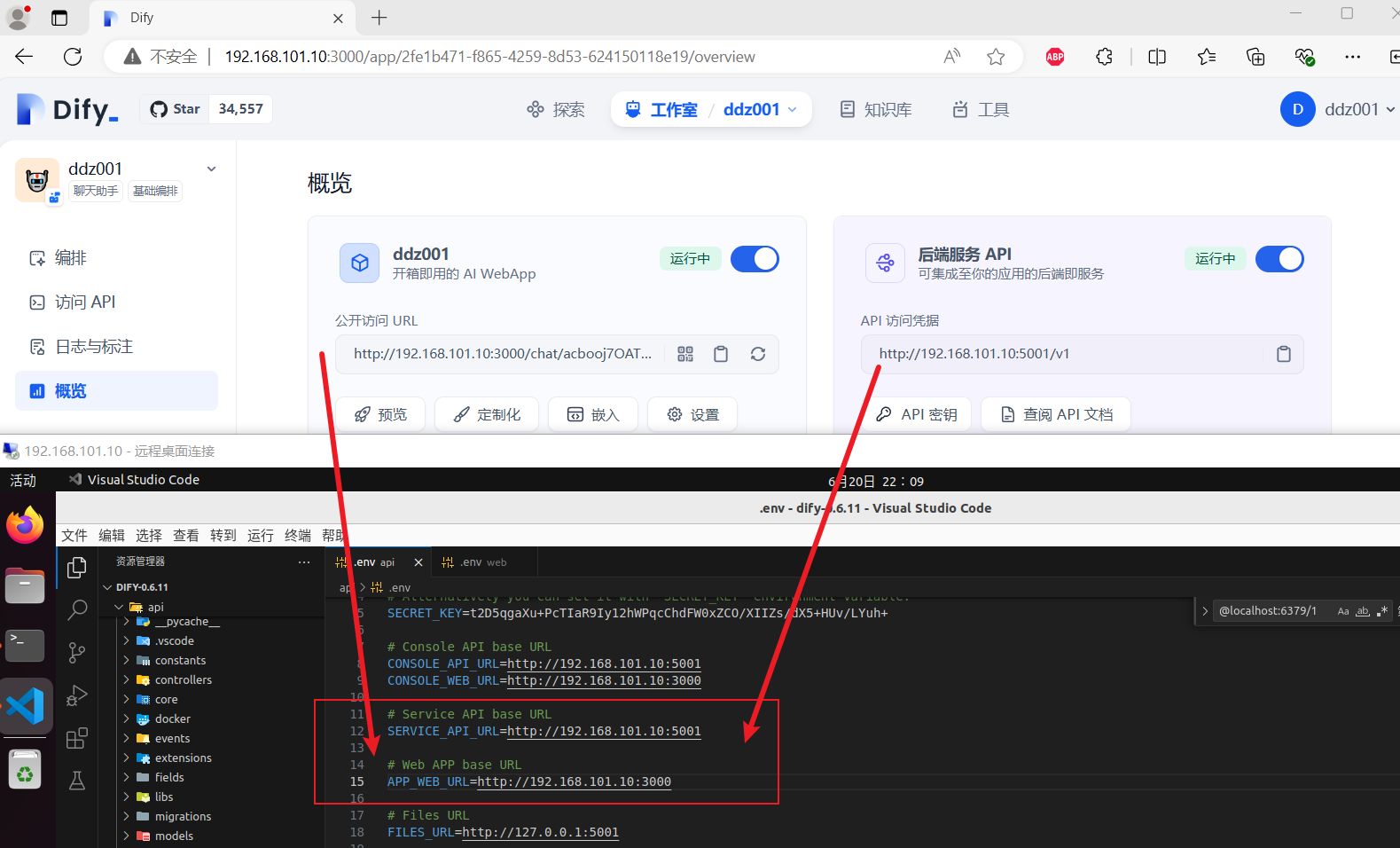Click the read aloud icon in address bar
Viewport: 1400px width, 848px height.
pyautogui.click(x=951, y=57)
